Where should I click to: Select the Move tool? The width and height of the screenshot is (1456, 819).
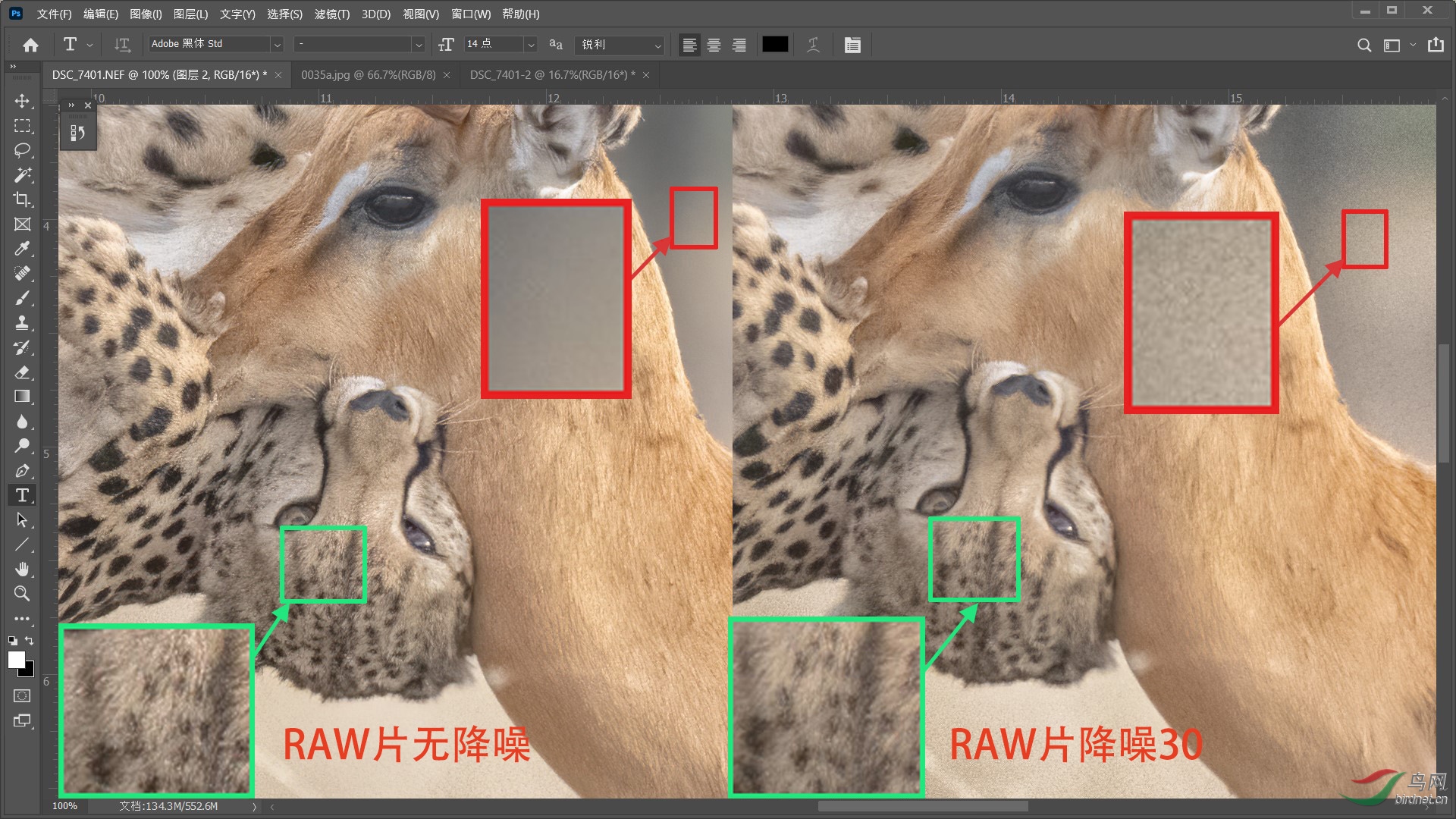tap(22, 101)
